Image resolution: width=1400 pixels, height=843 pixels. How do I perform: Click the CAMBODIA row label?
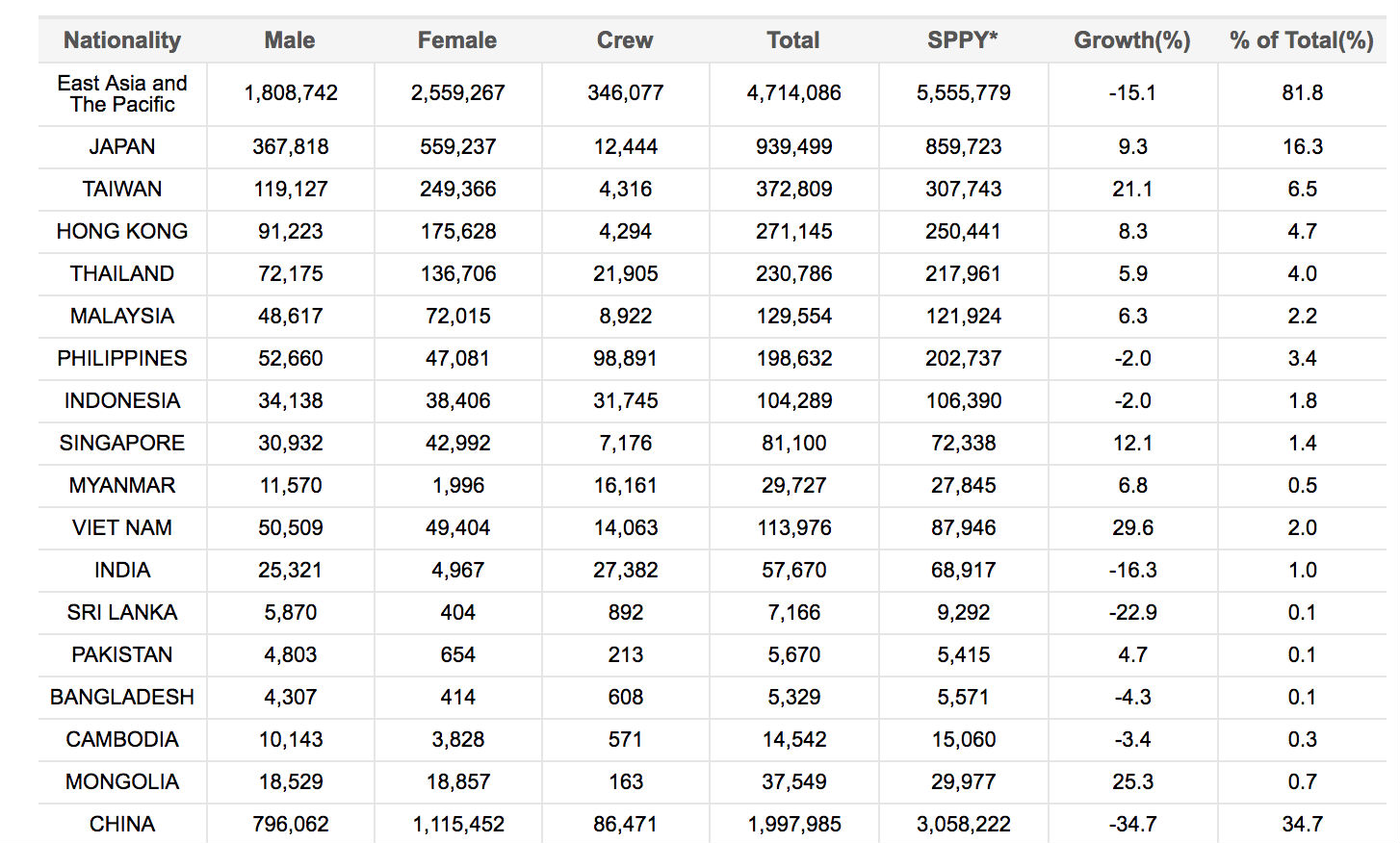(122, 739)
